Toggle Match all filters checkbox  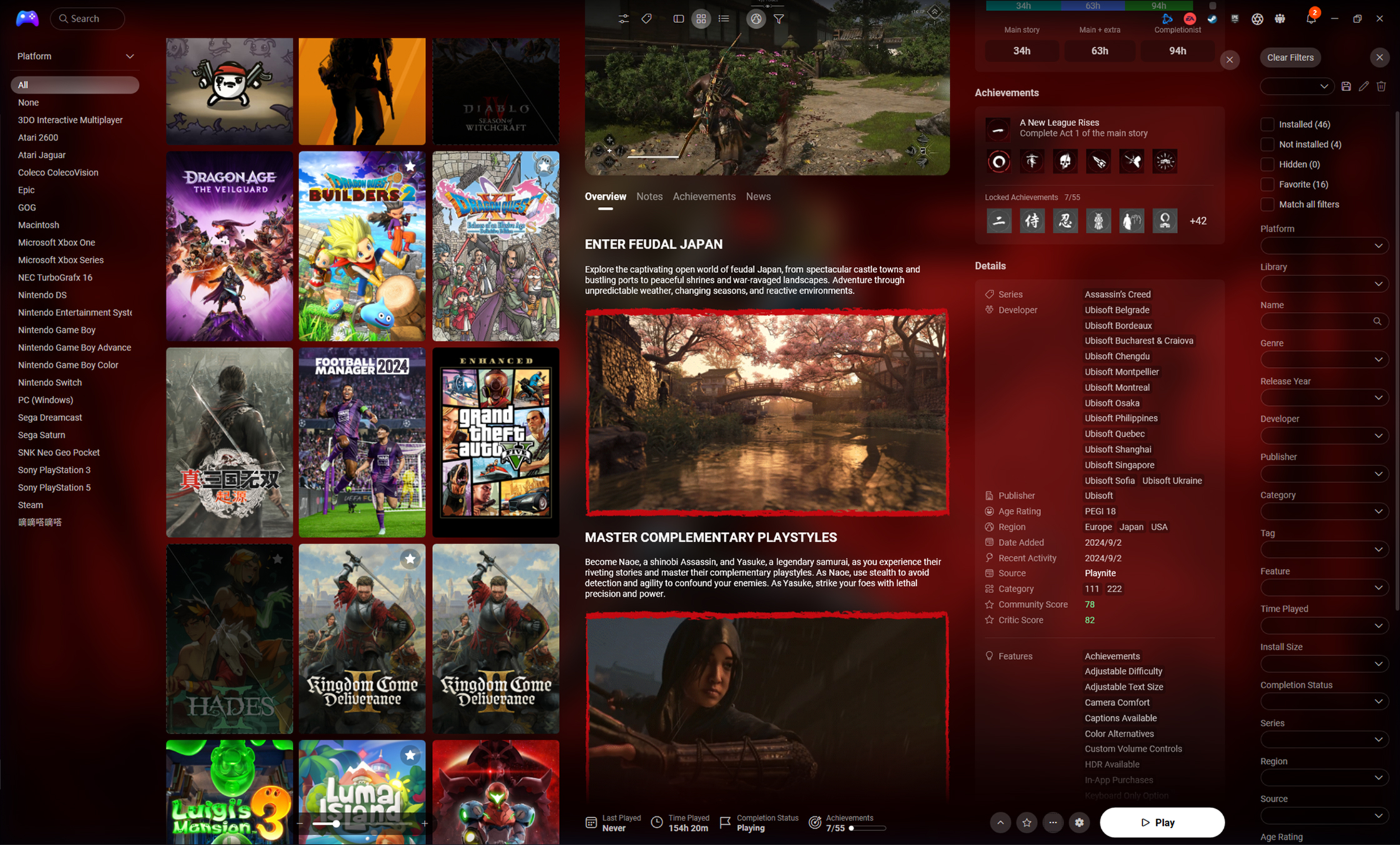[1267, 204]
